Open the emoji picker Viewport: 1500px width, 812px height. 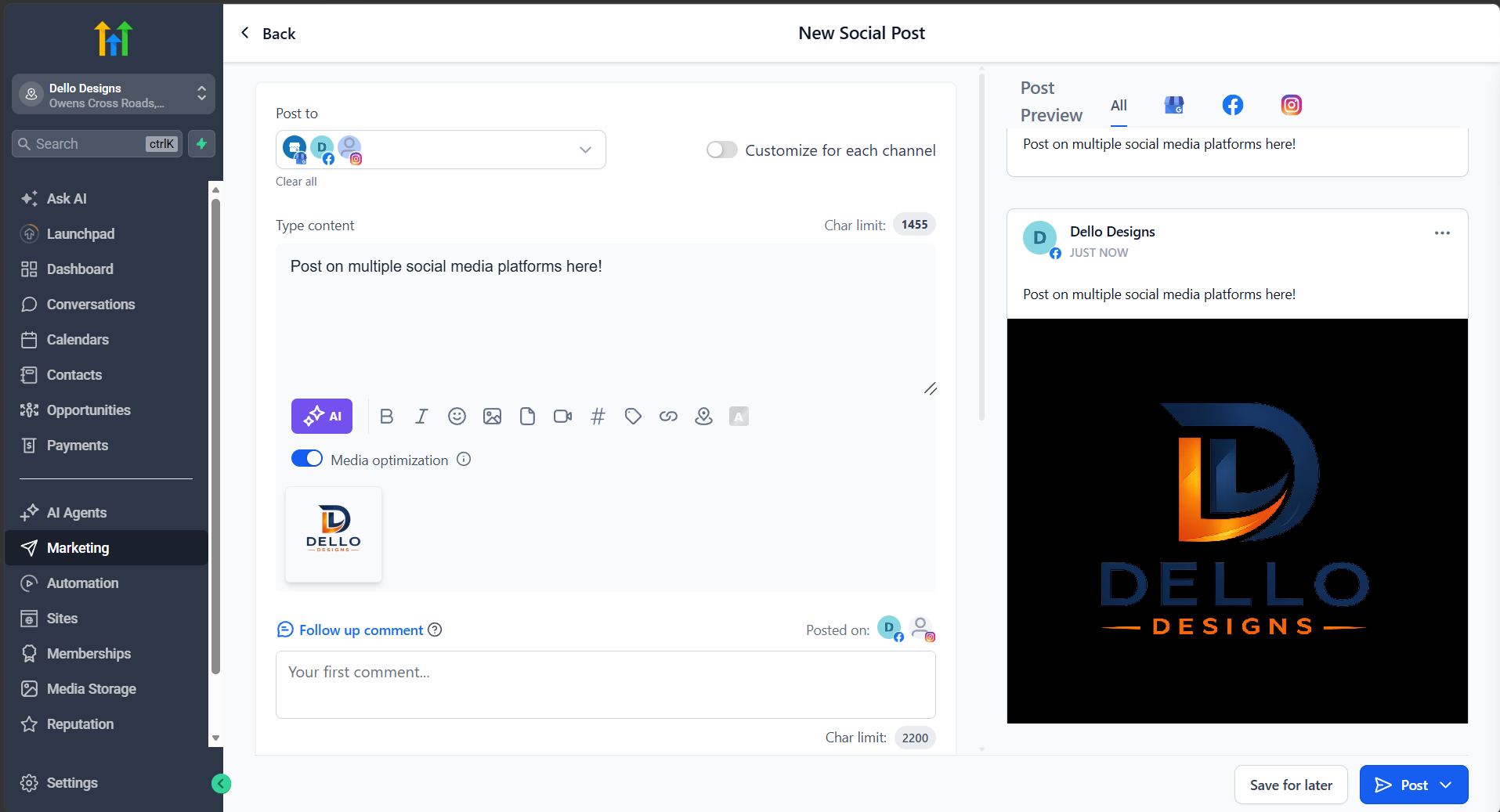click(457, 417)
